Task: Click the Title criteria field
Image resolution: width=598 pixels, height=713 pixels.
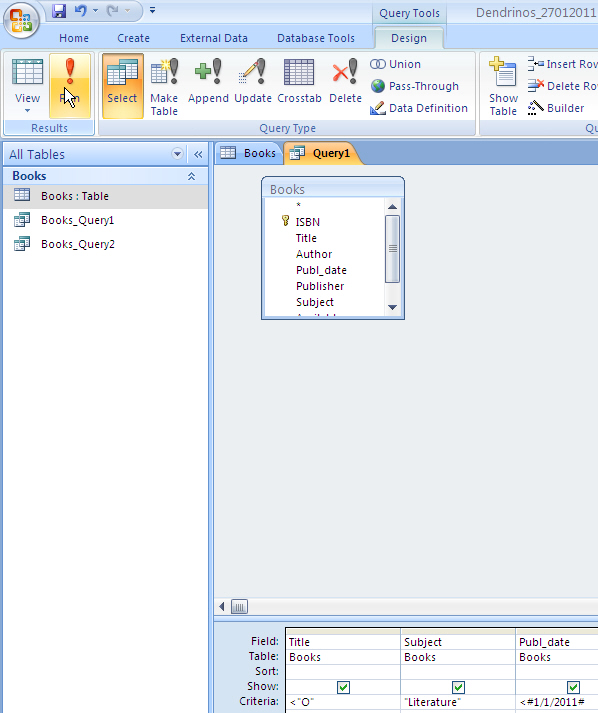Action: (x=343, y=702)
